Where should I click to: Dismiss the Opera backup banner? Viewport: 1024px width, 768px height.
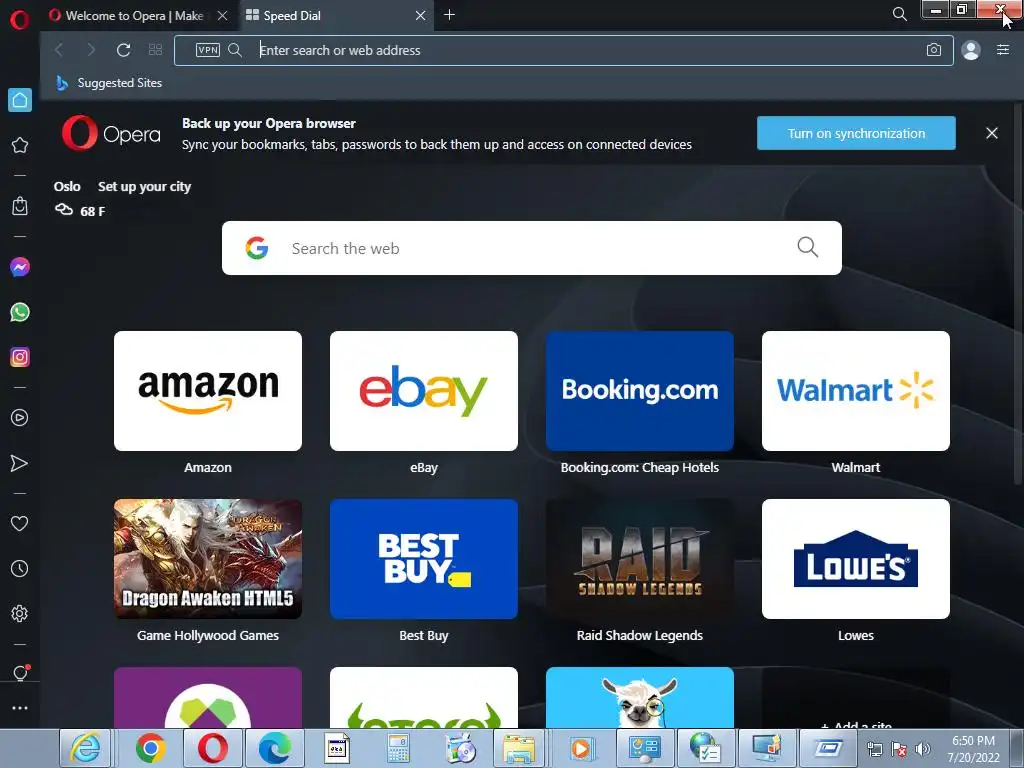[991, 133]
